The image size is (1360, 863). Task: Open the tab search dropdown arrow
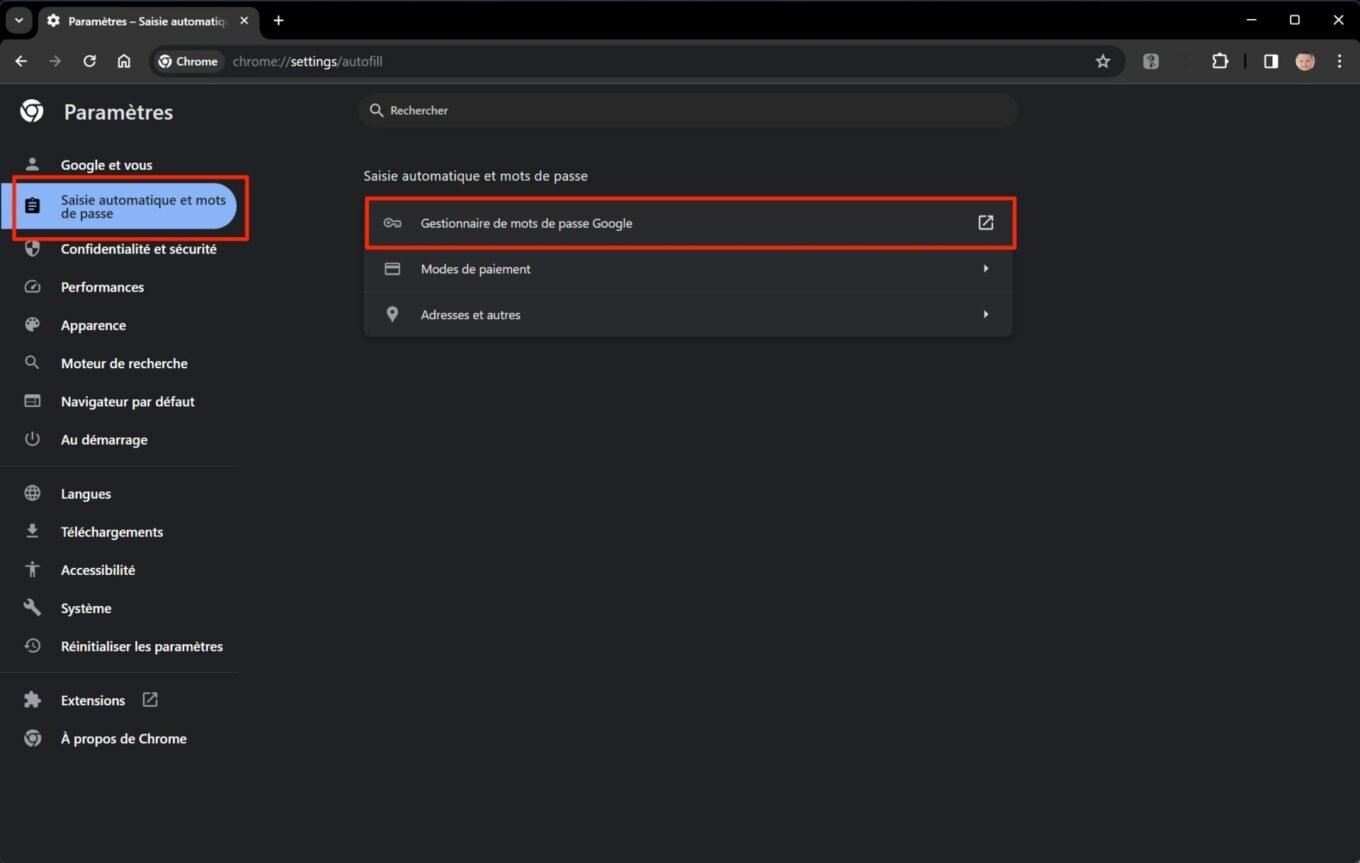pyautogui.click(x=18, y=20)
